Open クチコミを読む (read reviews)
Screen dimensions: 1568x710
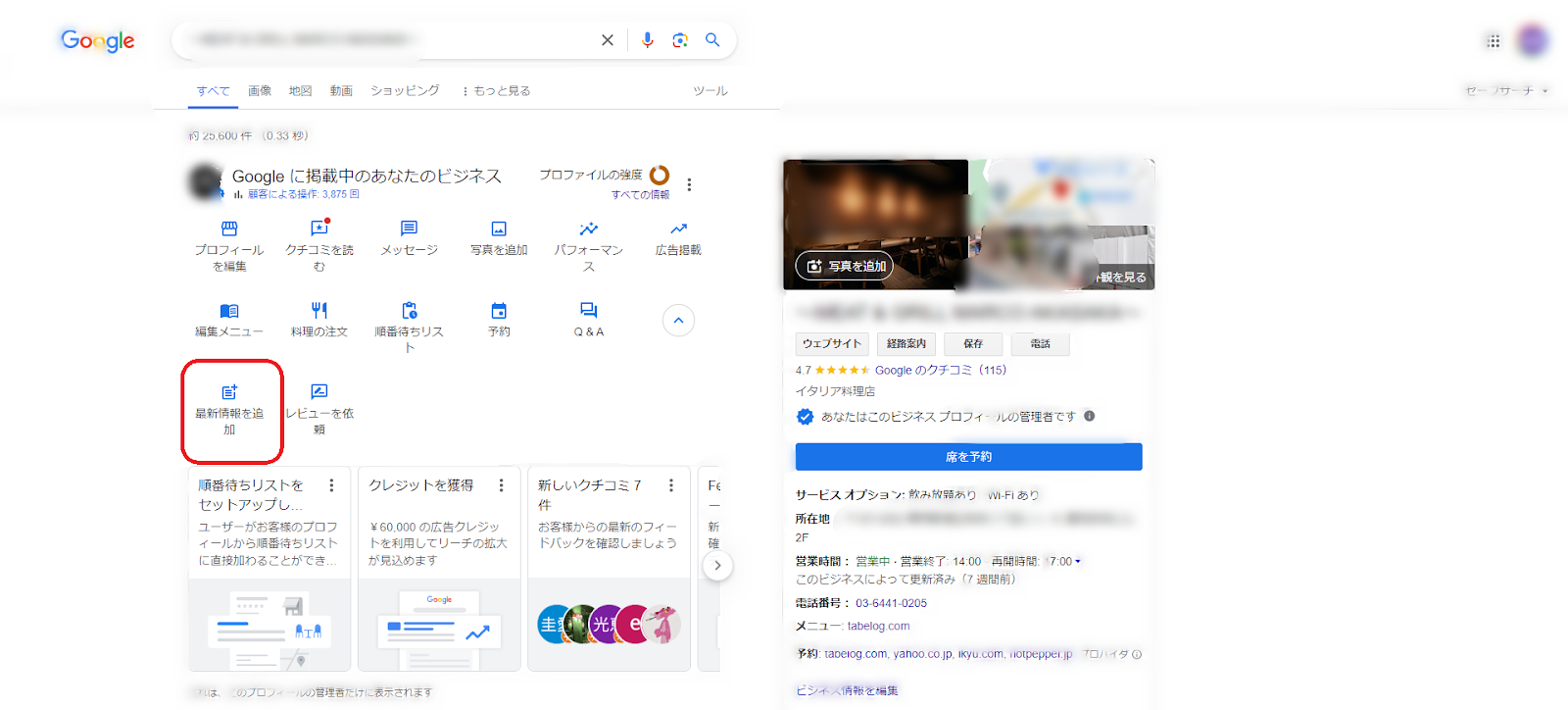pyautogui.click(x=319, y=246)
